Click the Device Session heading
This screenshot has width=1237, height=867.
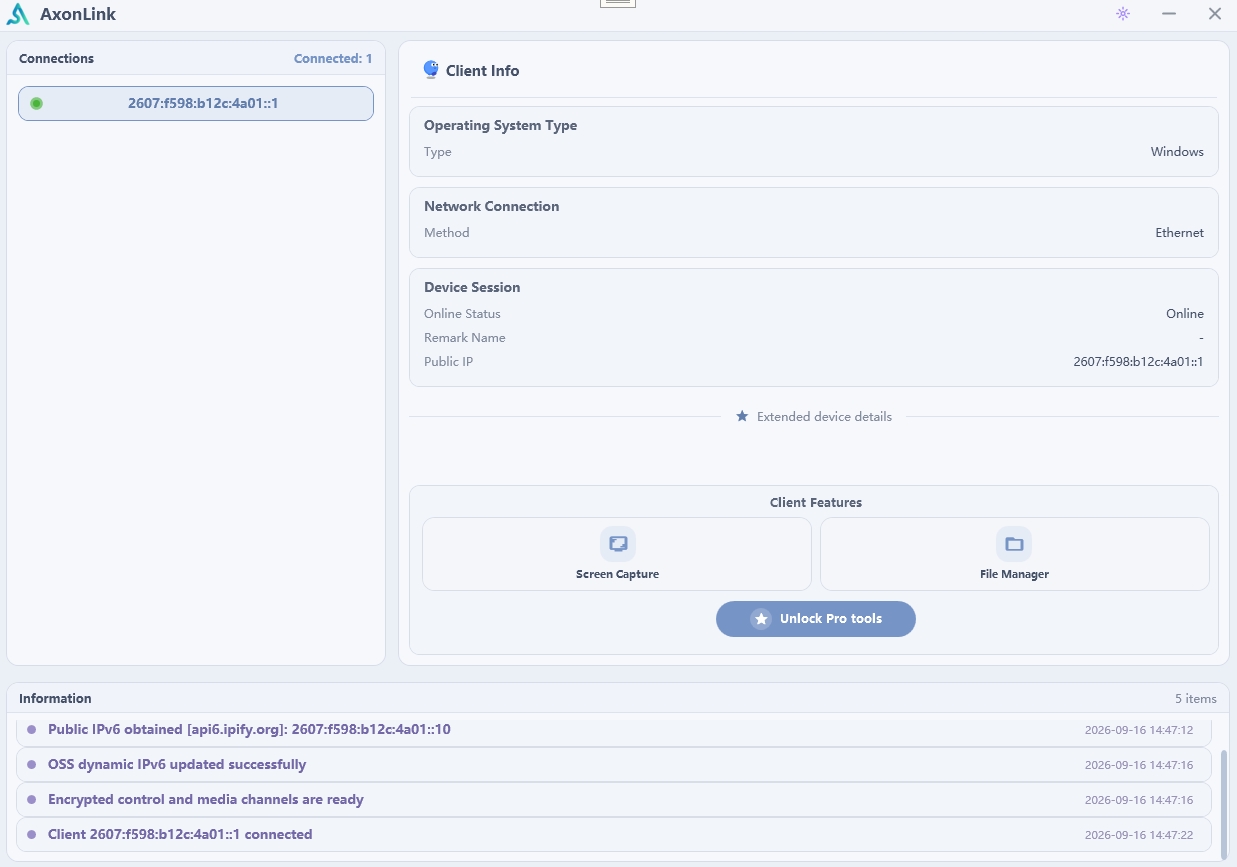point(472,288)
